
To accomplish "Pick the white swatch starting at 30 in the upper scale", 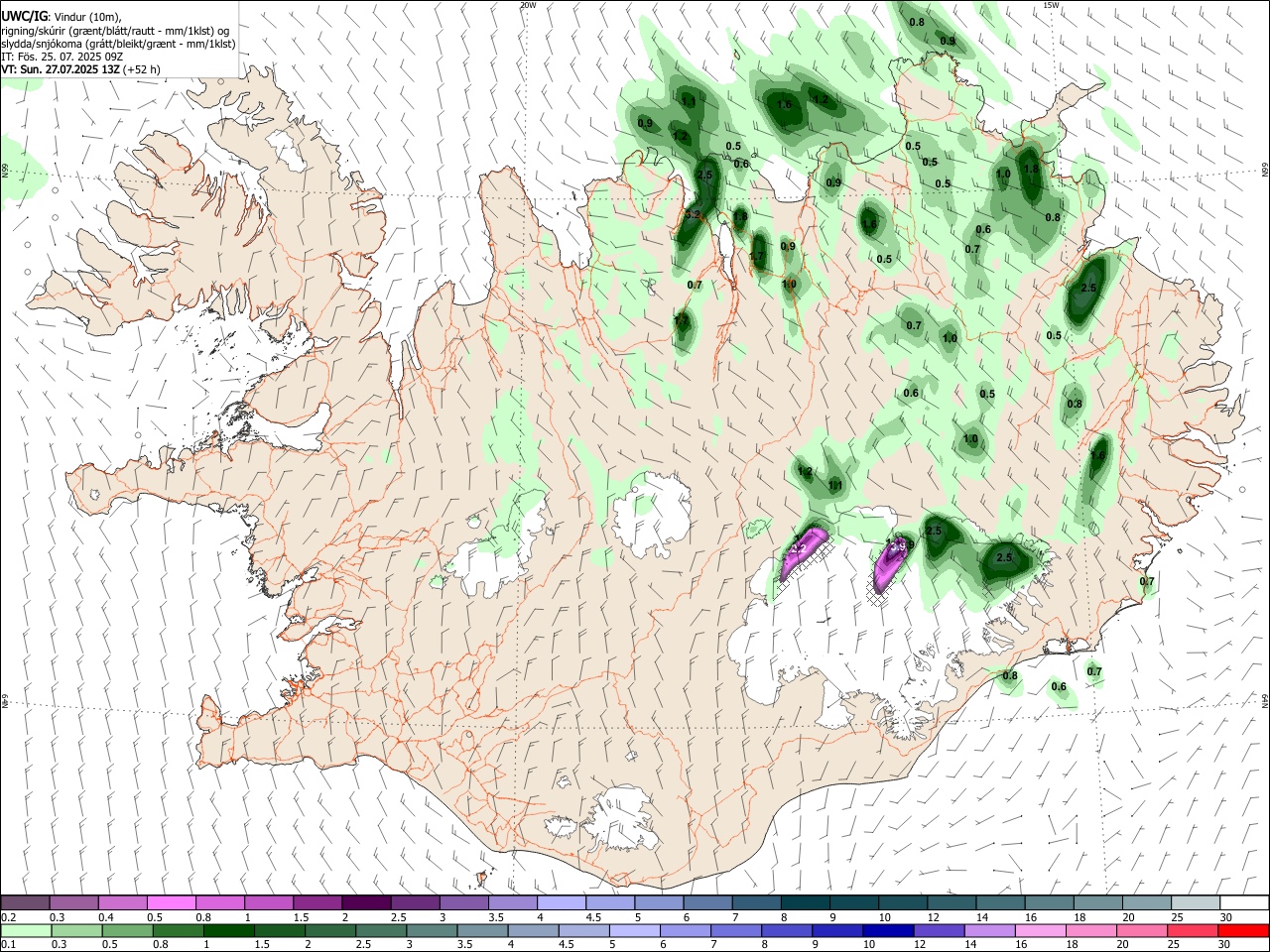I will tap(1244, 902).
